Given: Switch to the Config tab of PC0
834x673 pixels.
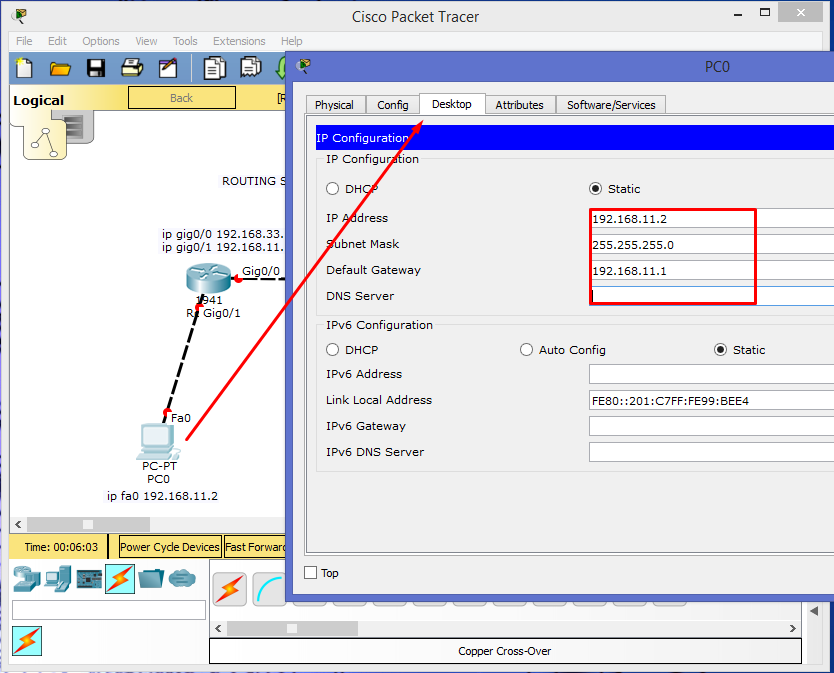Looking at the screenshot, I should click(x=392, y=104).
